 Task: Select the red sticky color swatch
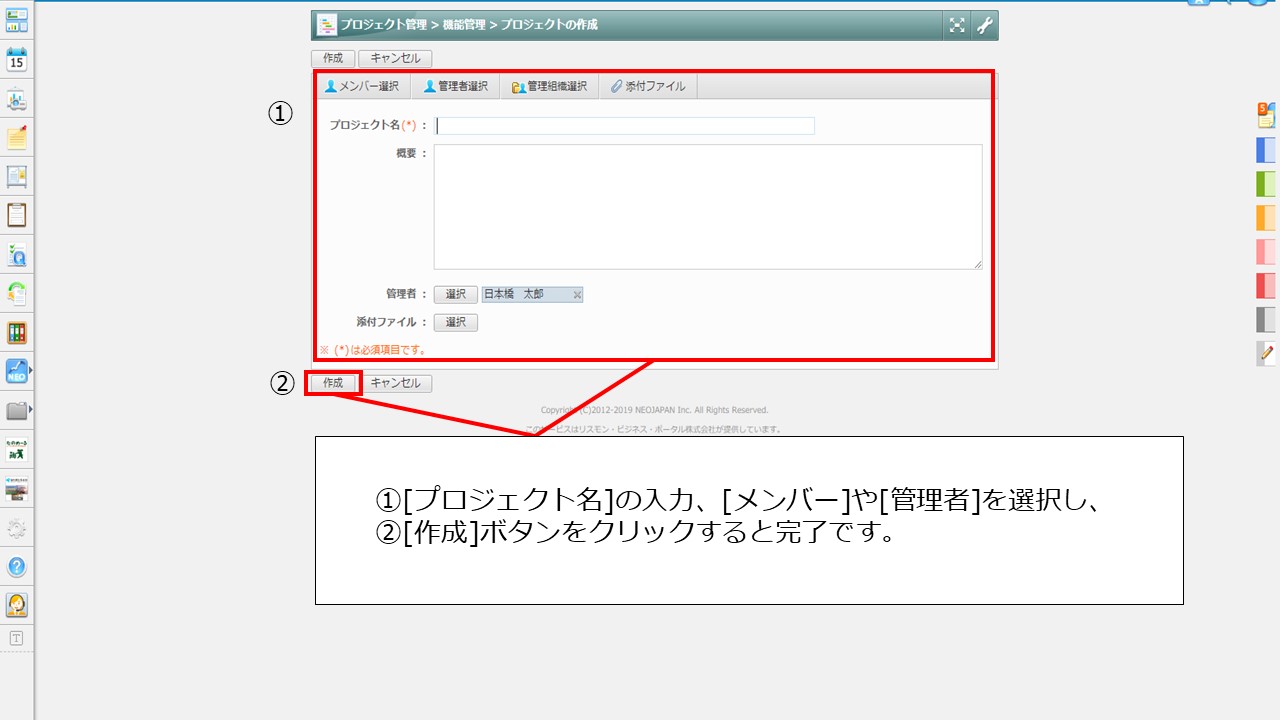point(1266,286)
